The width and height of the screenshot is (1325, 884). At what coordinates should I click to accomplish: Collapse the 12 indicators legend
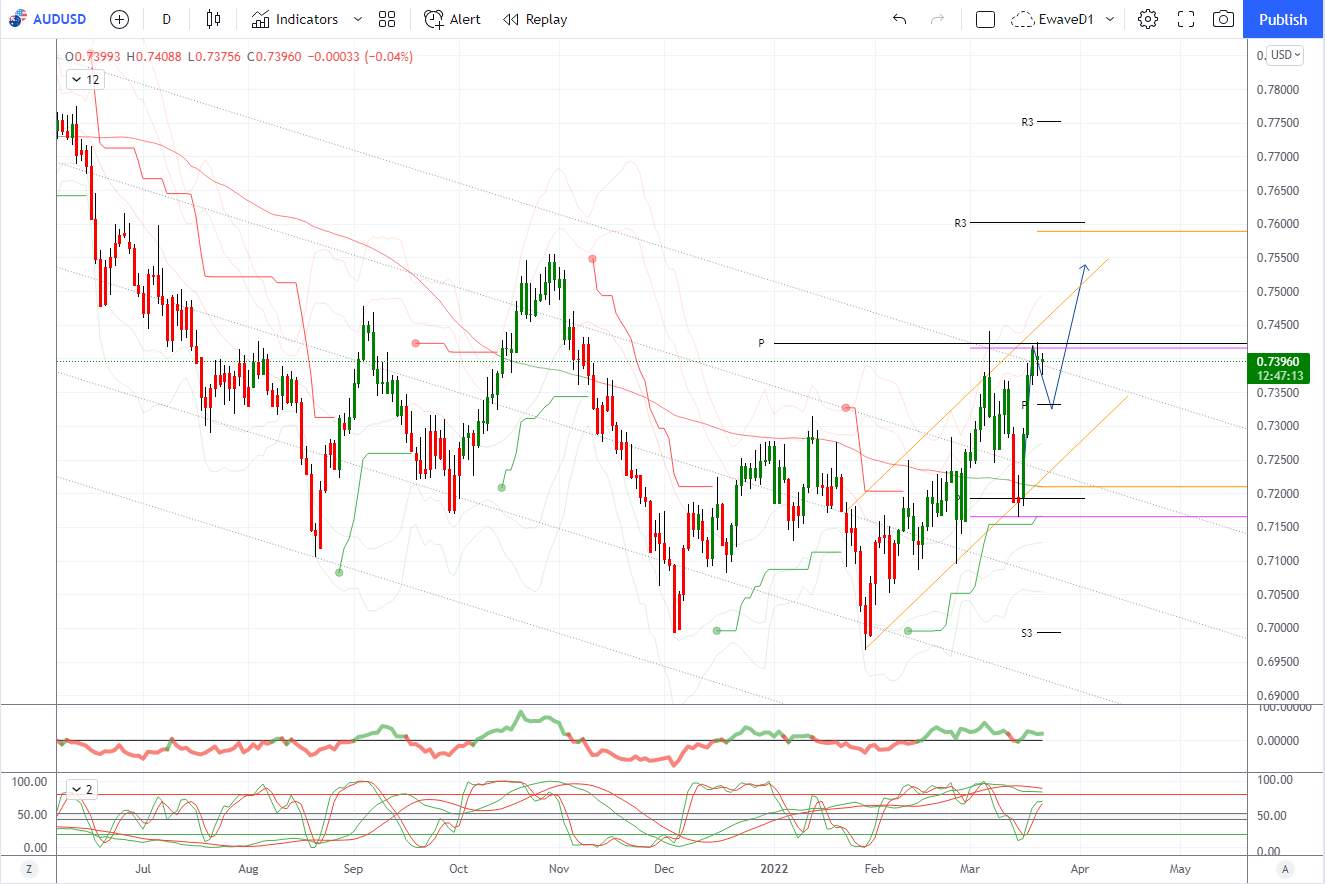click(85, 79)
